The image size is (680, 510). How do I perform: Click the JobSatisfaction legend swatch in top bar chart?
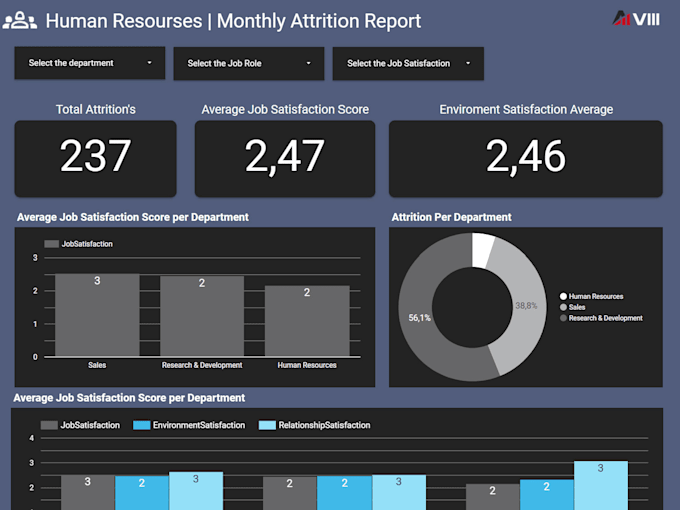pyautogui.click(x=52, y=244)
